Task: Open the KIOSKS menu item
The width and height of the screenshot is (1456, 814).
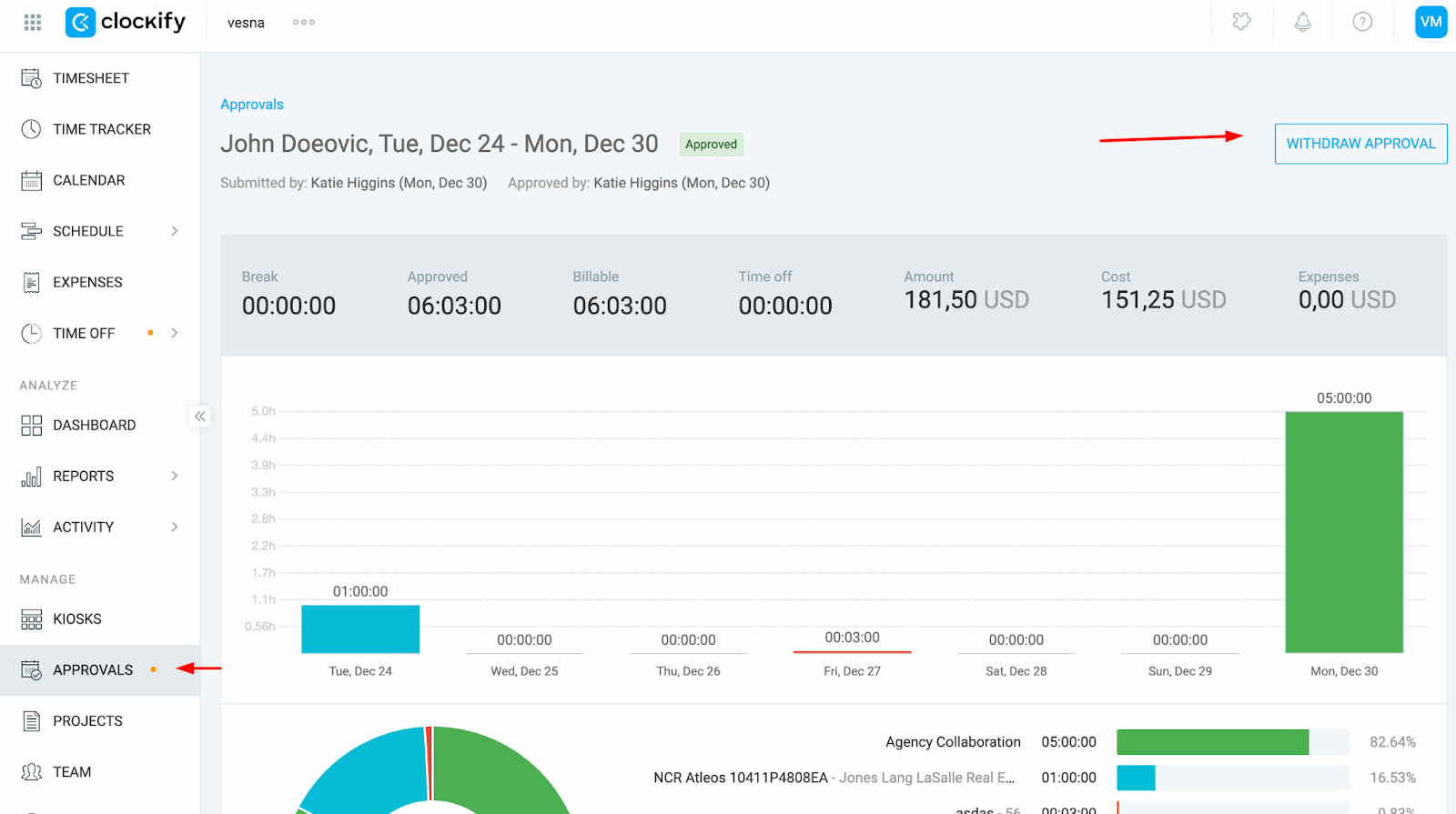Action: (77, 619)
